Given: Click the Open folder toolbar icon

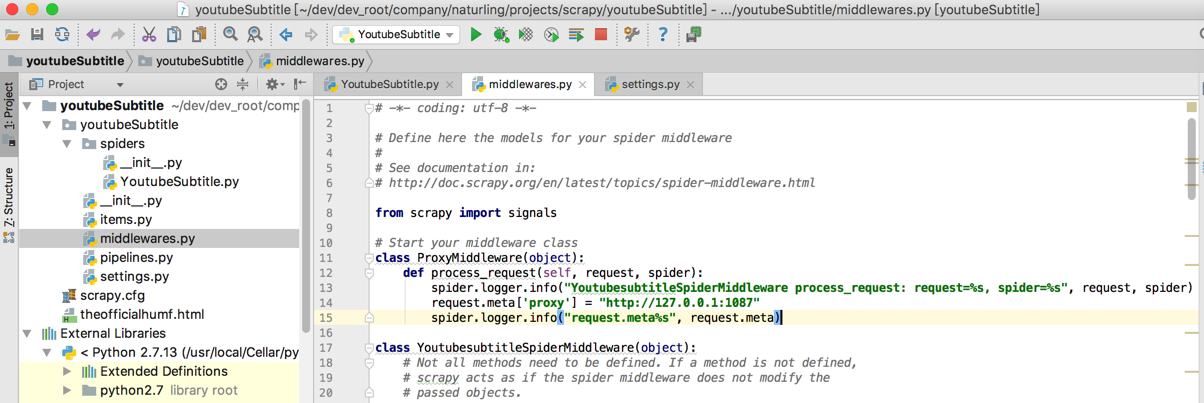Looking at the screenshot, I should coord(13,34).
